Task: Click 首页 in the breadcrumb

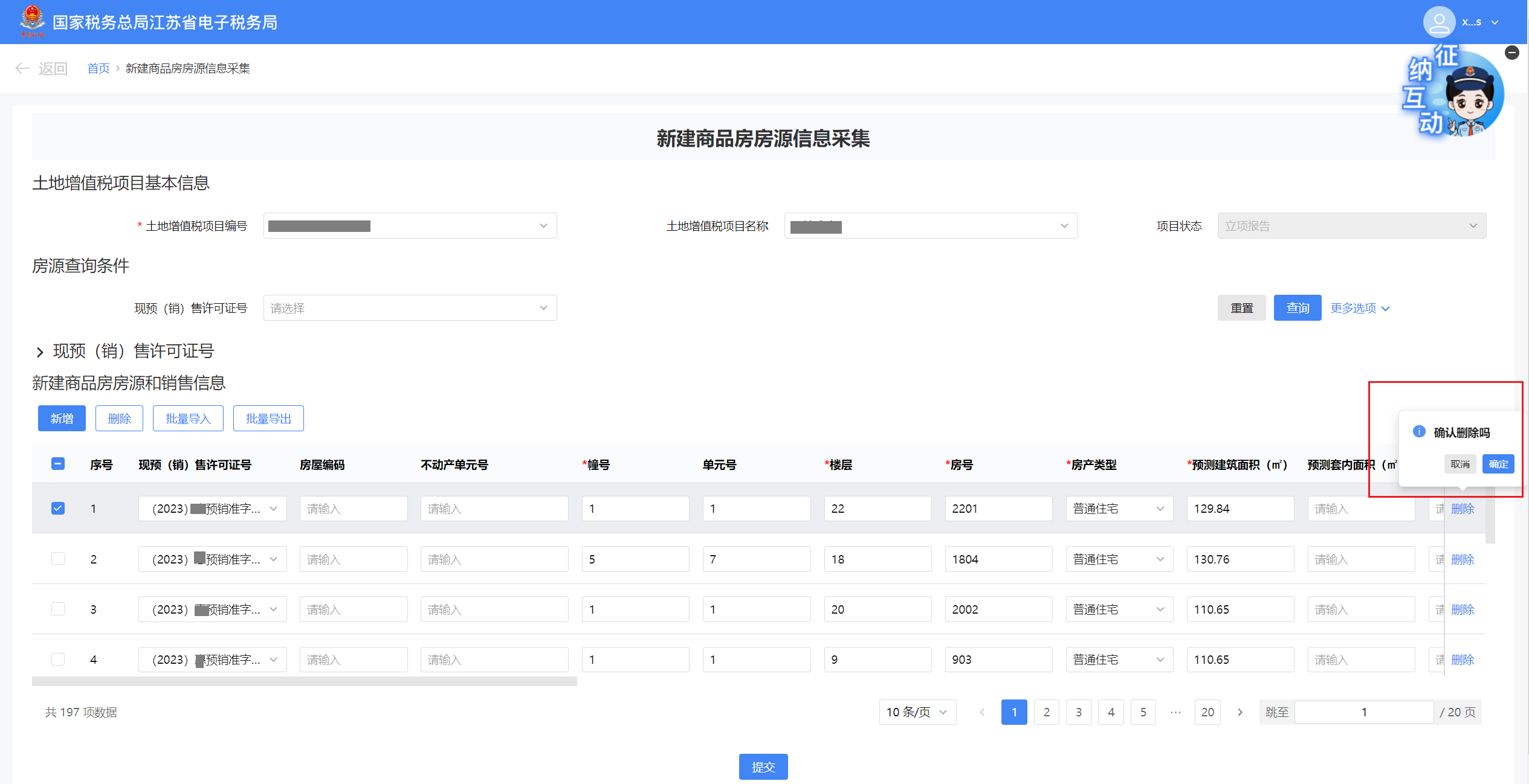Action: (x=99, y=68)
